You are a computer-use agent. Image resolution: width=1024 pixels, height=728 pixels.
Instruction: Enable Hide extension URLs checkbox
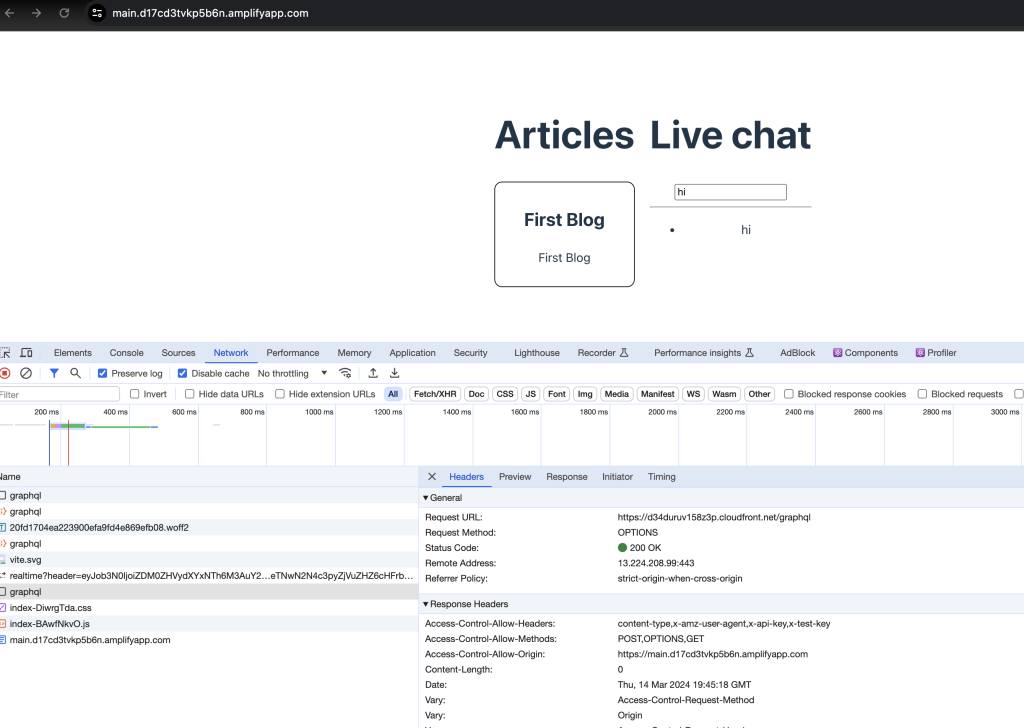tap(280, 394)
